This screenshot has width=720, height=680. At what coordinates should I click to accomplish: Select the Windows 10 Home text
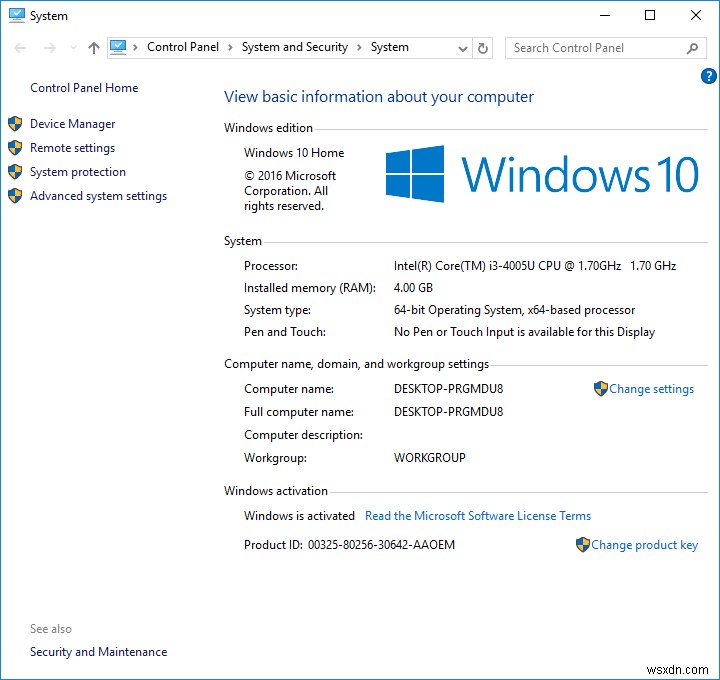tap(294, 153)
